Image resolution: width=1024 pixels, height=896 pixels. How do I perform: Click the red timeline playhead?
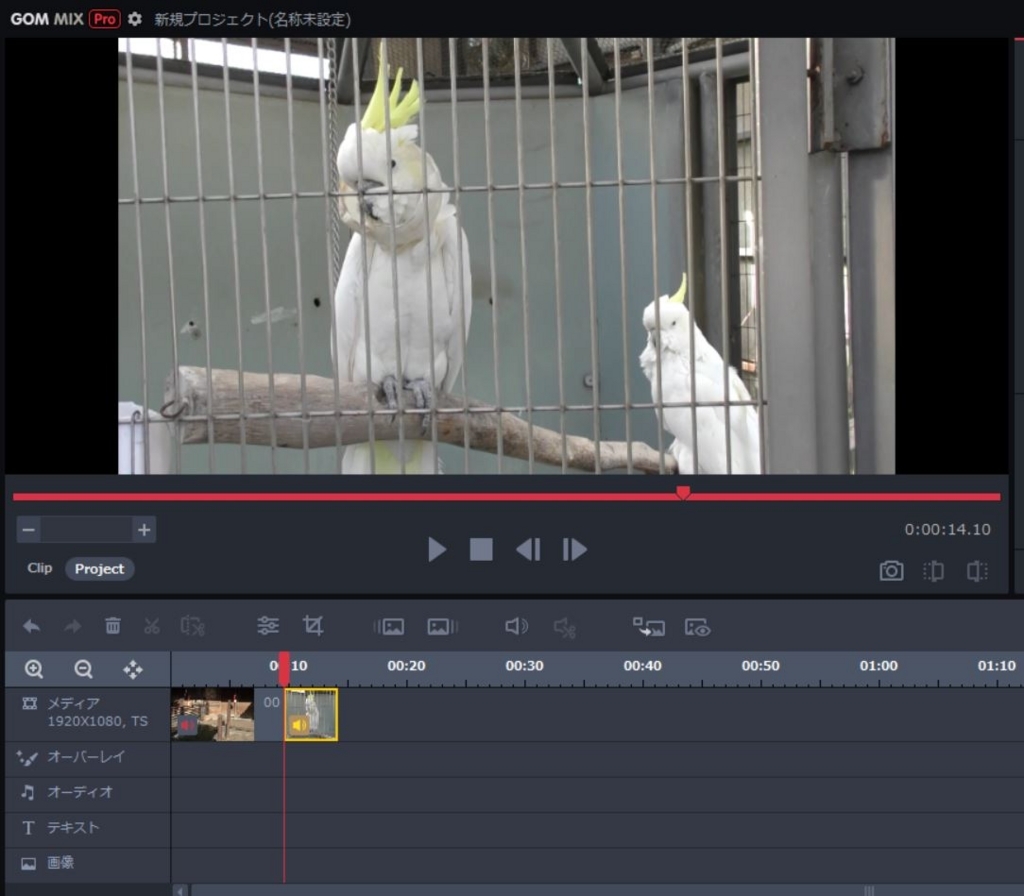284,668
